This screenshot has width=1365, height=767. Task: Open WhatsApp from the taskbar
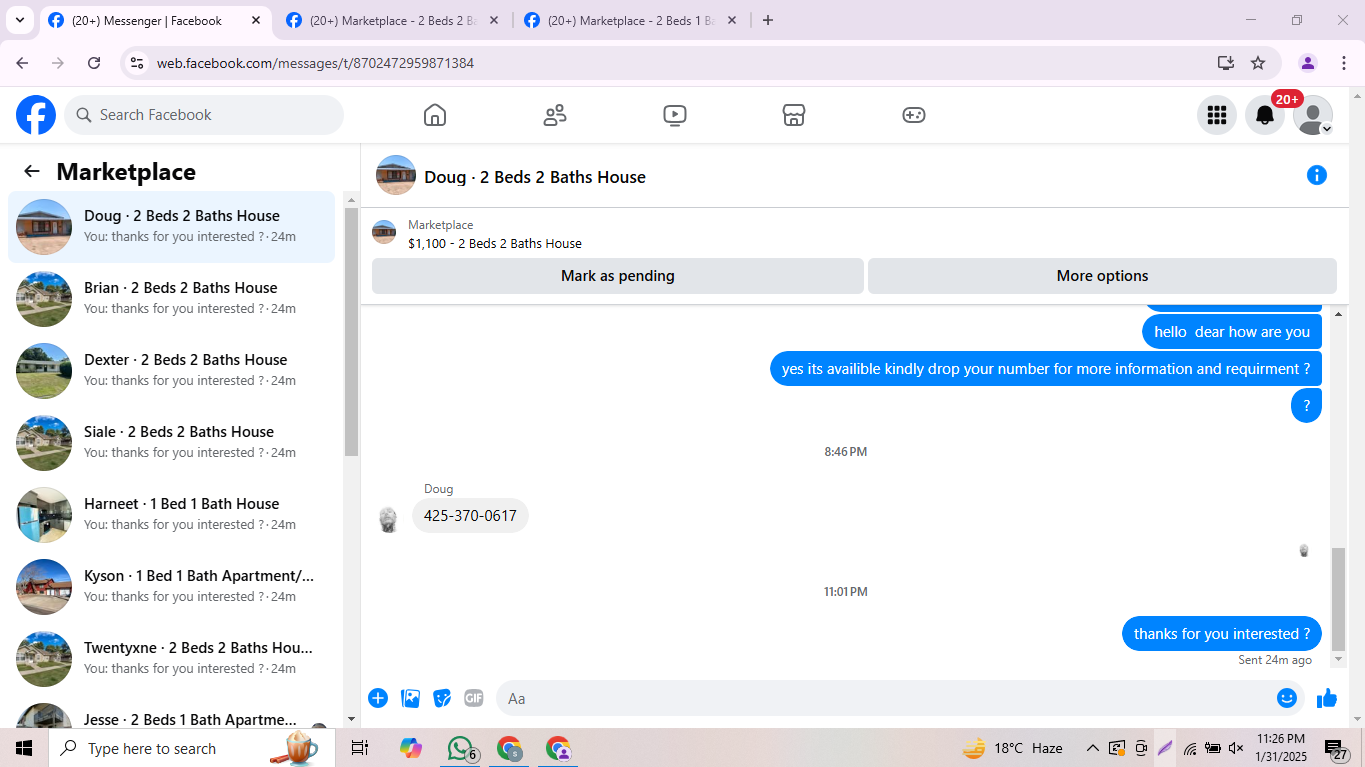[460, 748]
